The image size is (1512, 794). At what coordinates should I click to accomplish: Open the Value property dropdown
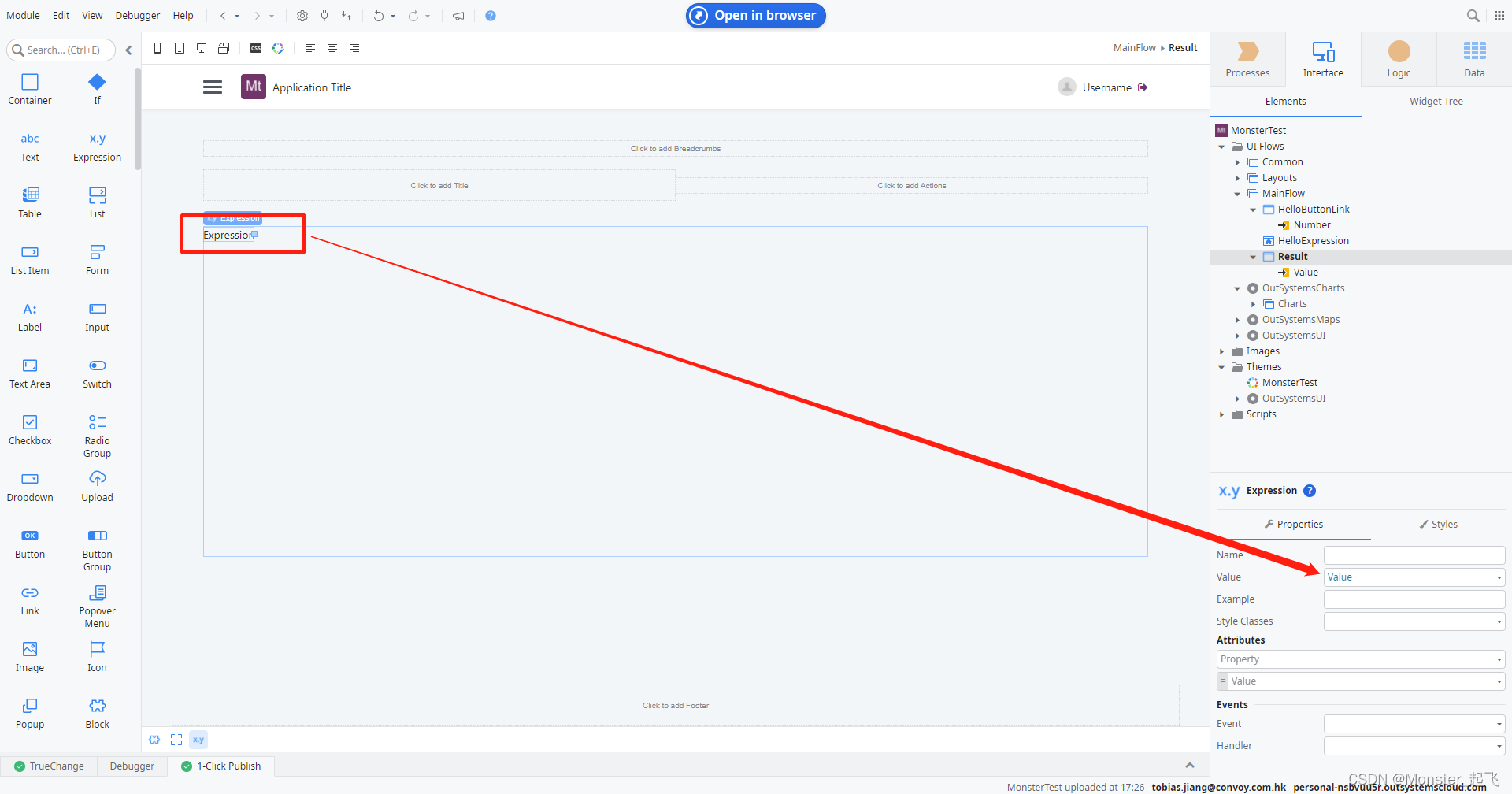(x=1499, y=577)
